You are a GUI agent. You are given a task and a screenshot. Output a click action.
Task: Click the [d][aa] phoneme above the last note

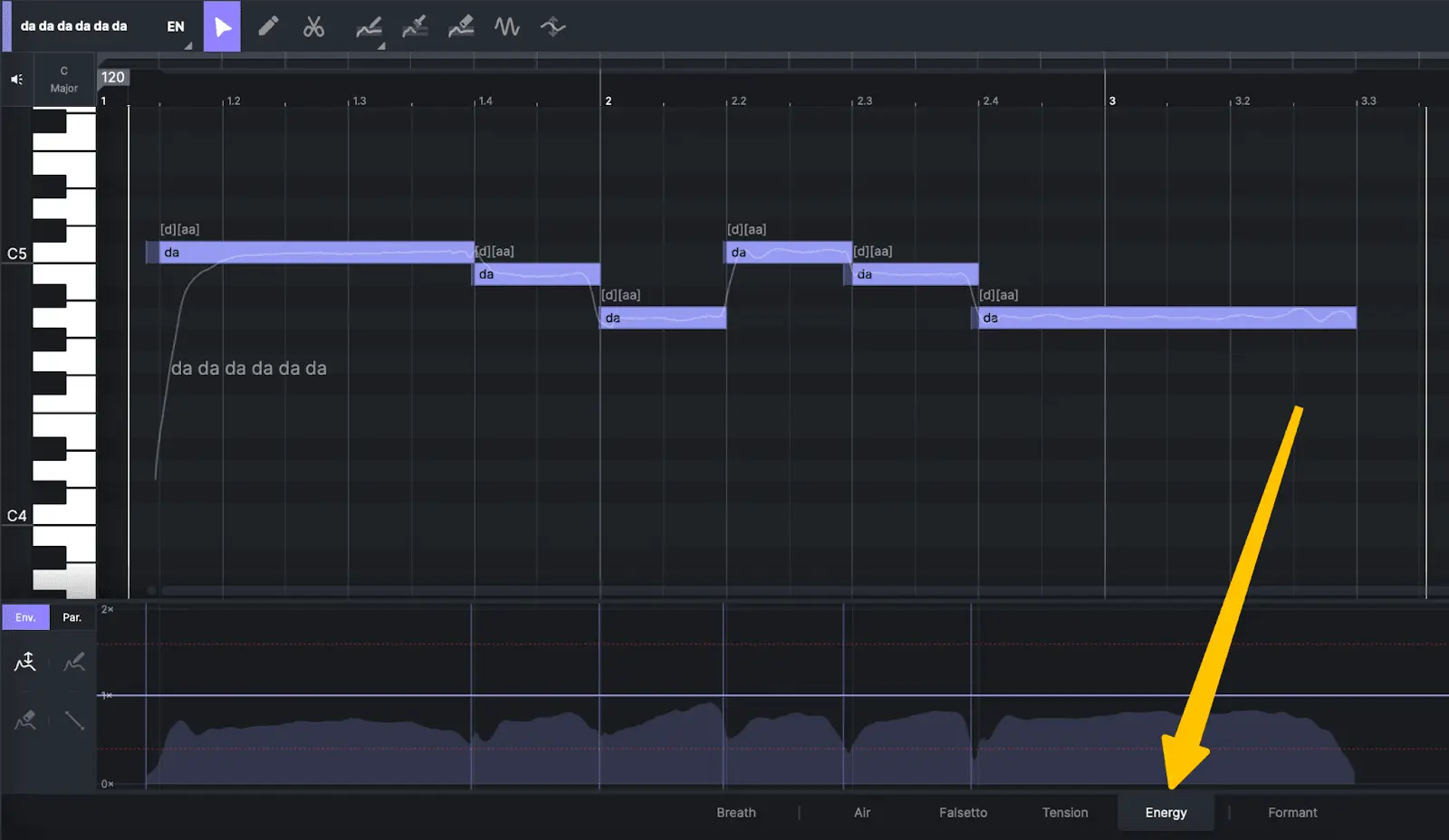(x=998, y=295)
